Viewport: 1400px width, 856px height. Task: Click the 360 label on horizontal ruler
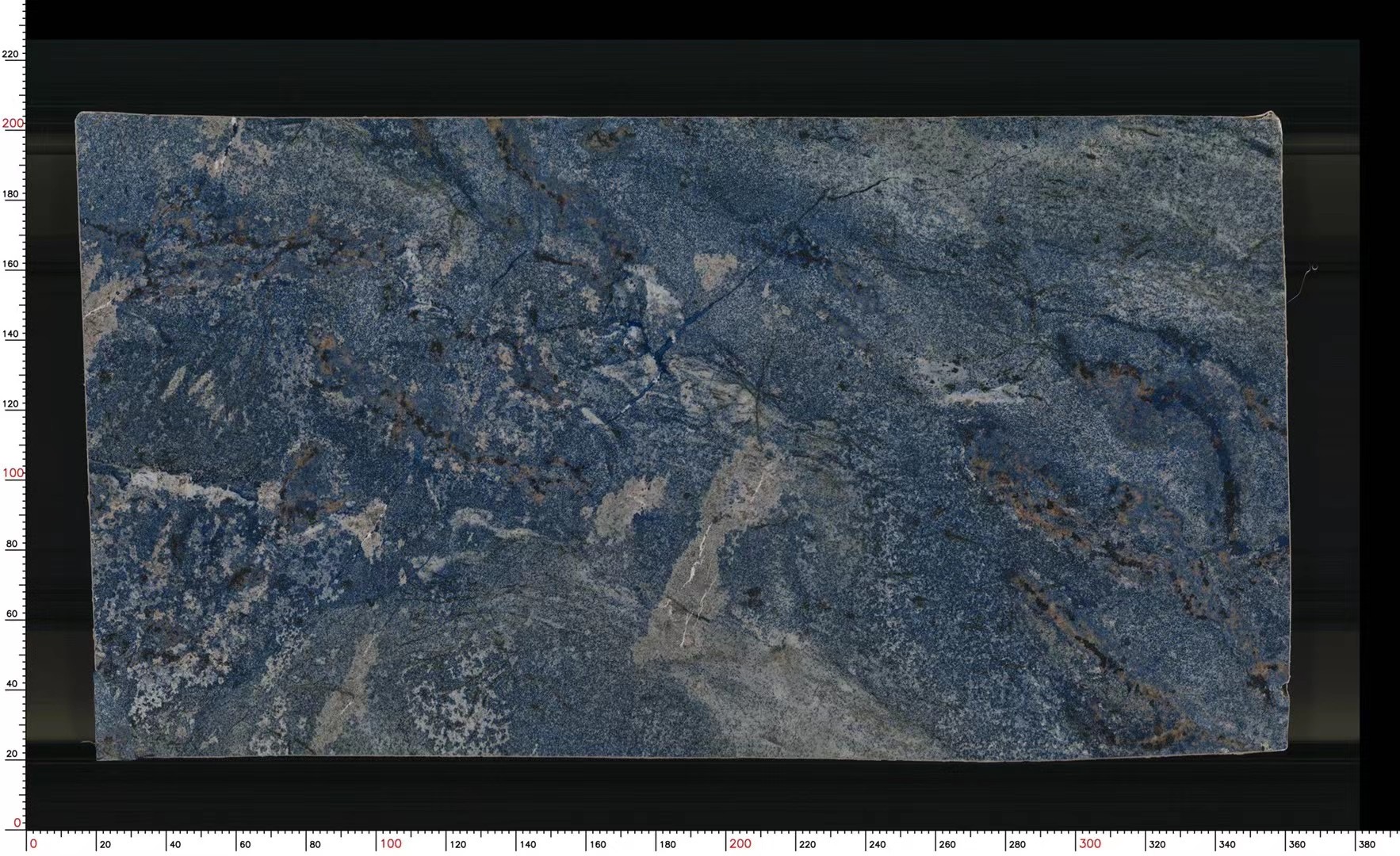click(1297, 845)
